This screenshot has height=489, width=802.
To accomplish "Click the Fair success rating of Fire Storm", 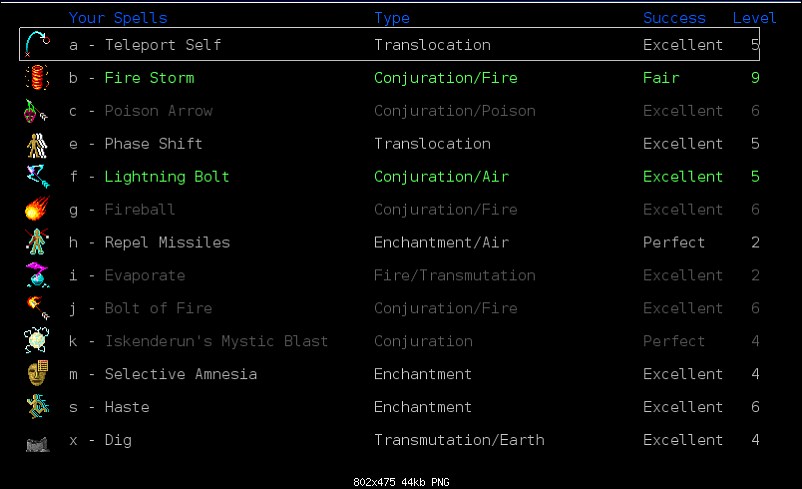I will 661,78.
